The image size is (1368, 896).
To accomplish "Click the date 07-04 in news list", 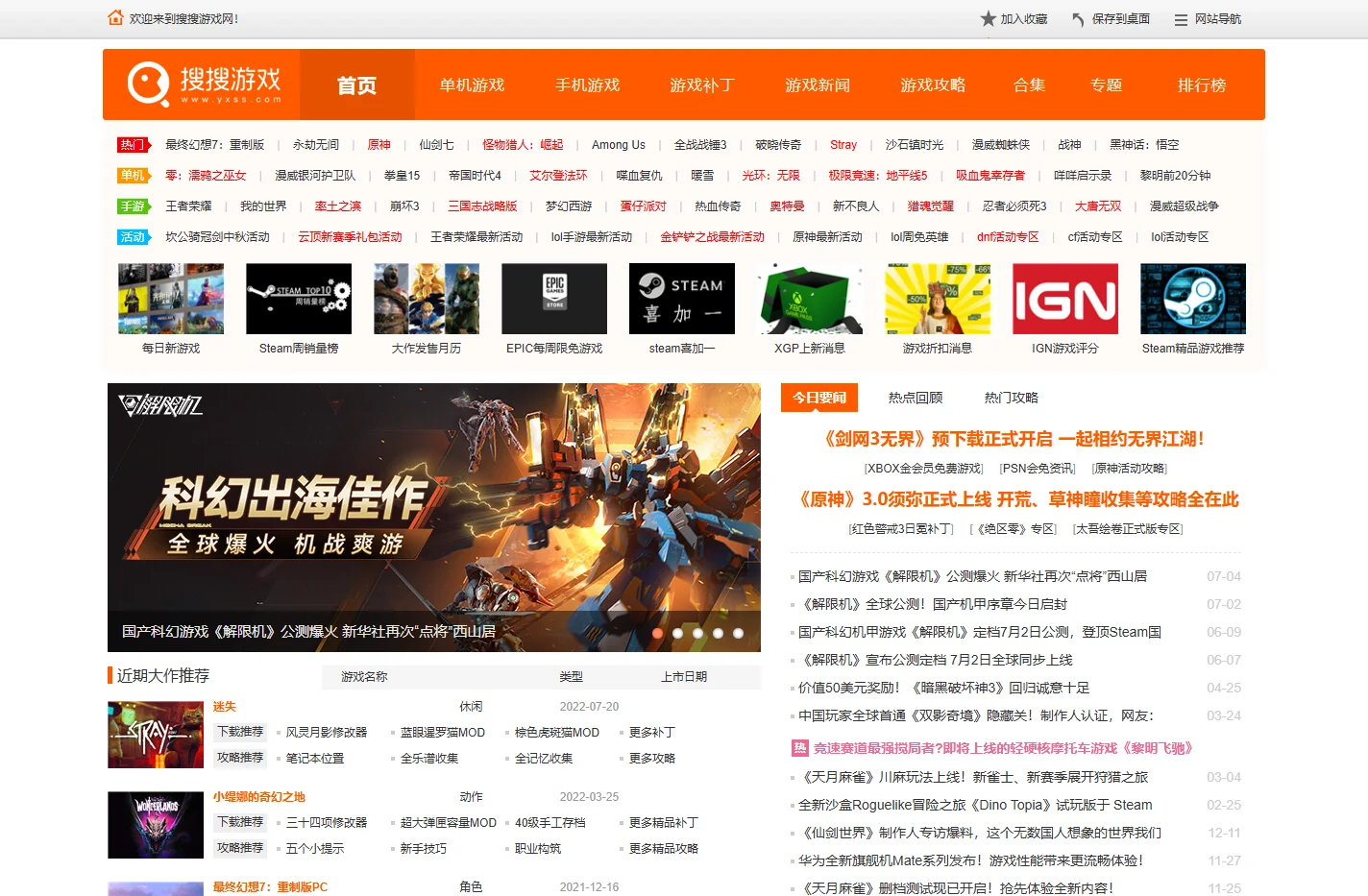I will [x=1224, y=577].
